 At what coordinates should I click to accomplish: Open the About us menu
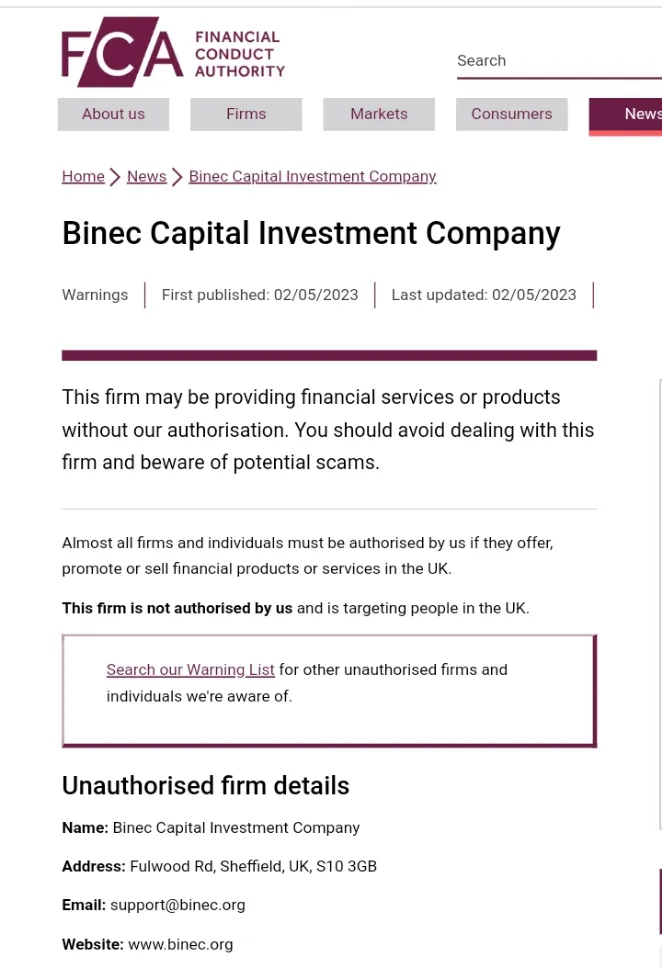pyautogui.click(x=114, y=114)
